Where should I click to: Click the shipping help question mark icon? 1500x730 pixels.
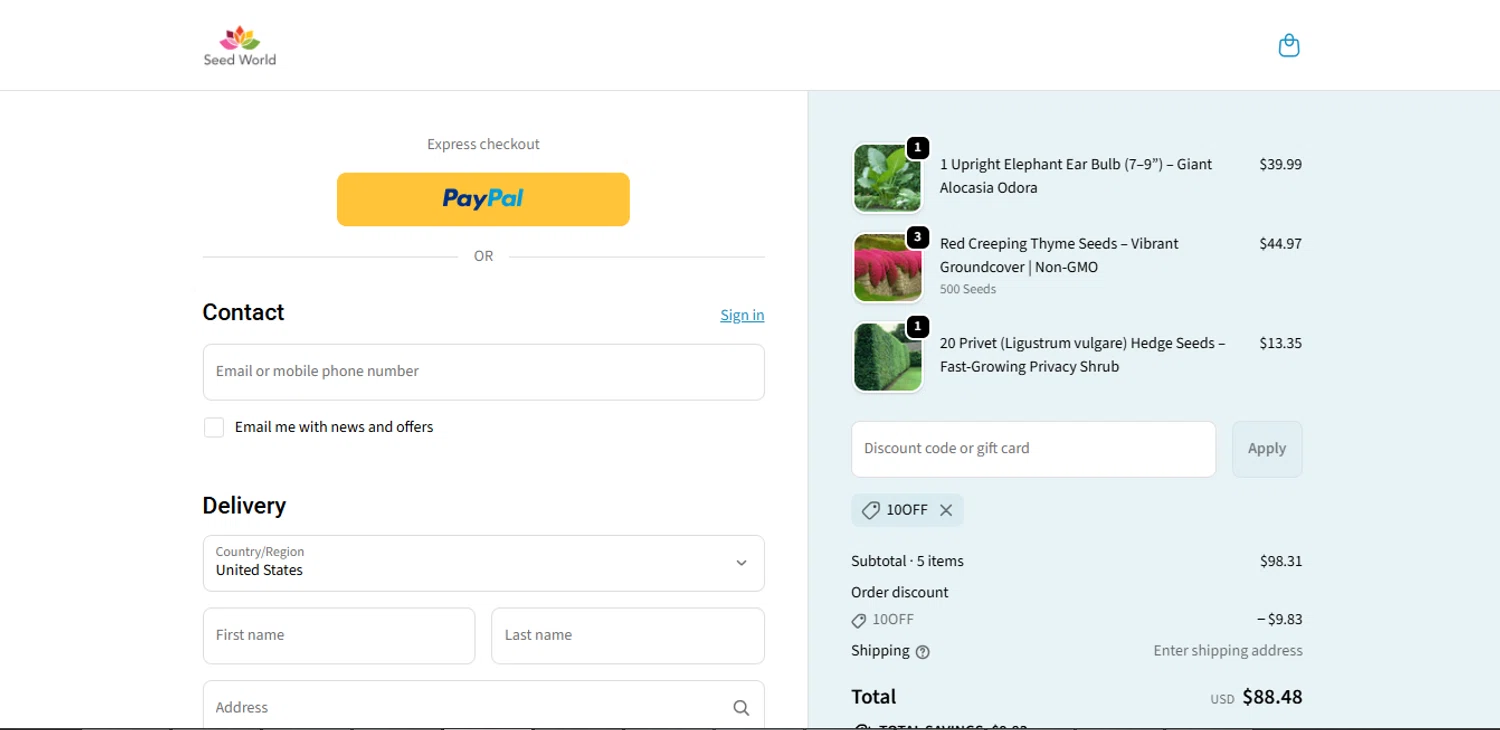point(922,652)
